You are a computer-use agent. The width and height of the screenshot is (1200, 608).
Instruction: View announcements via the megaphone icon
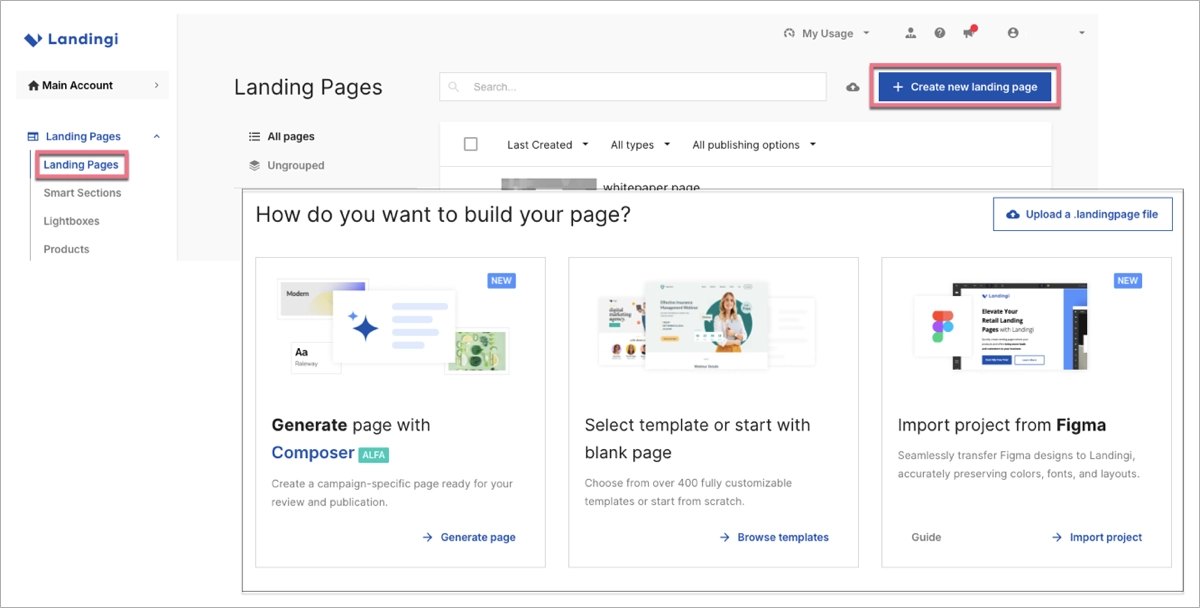[968, 33]
